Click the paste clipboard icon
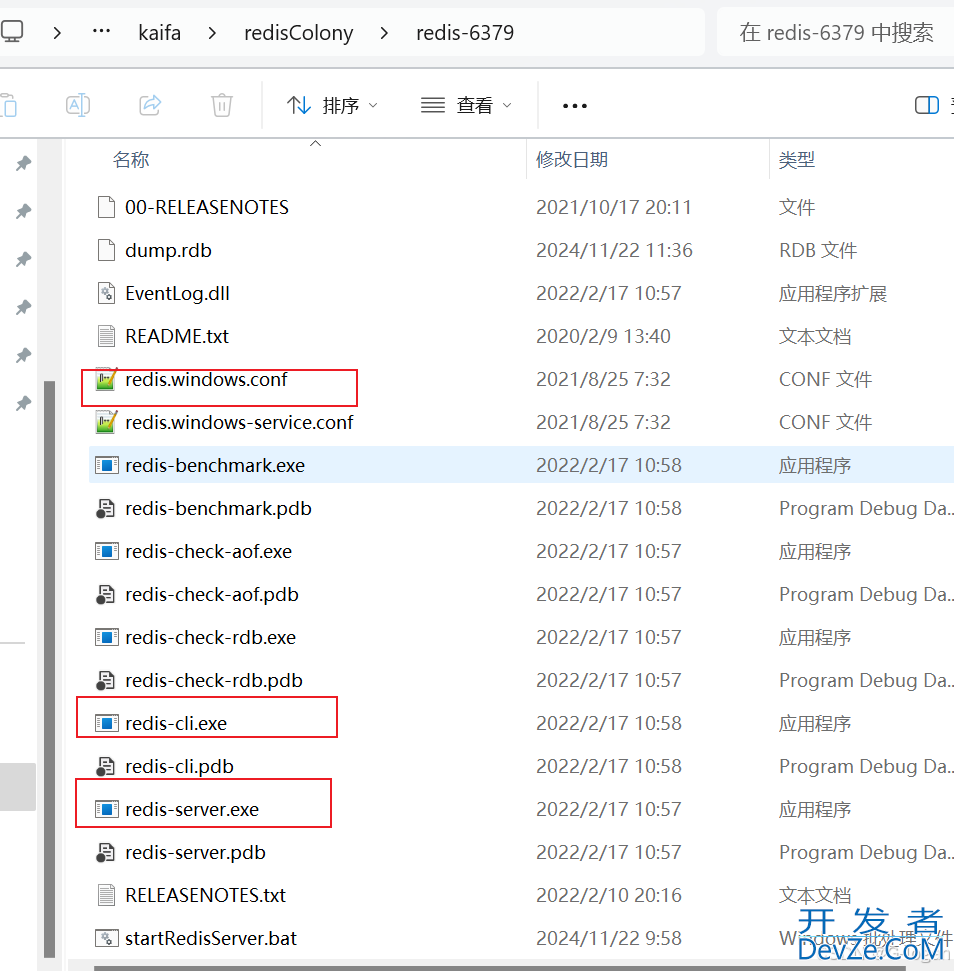The image size is (954, 971). (x=9, y=105)
